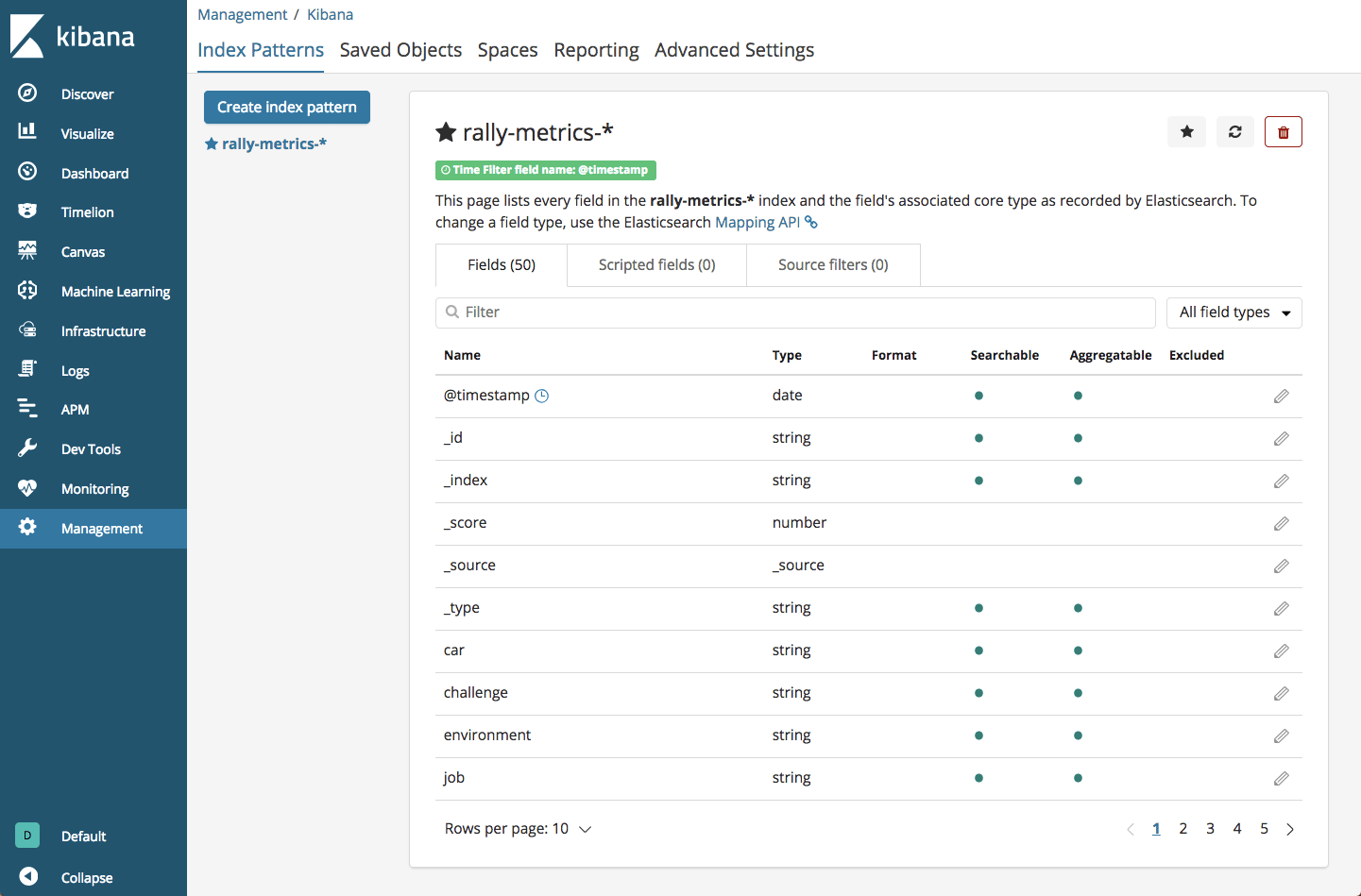Edit the _score field pencil icon
The height and width of the screenshot is (896, 1361).
pos(1281,524)
